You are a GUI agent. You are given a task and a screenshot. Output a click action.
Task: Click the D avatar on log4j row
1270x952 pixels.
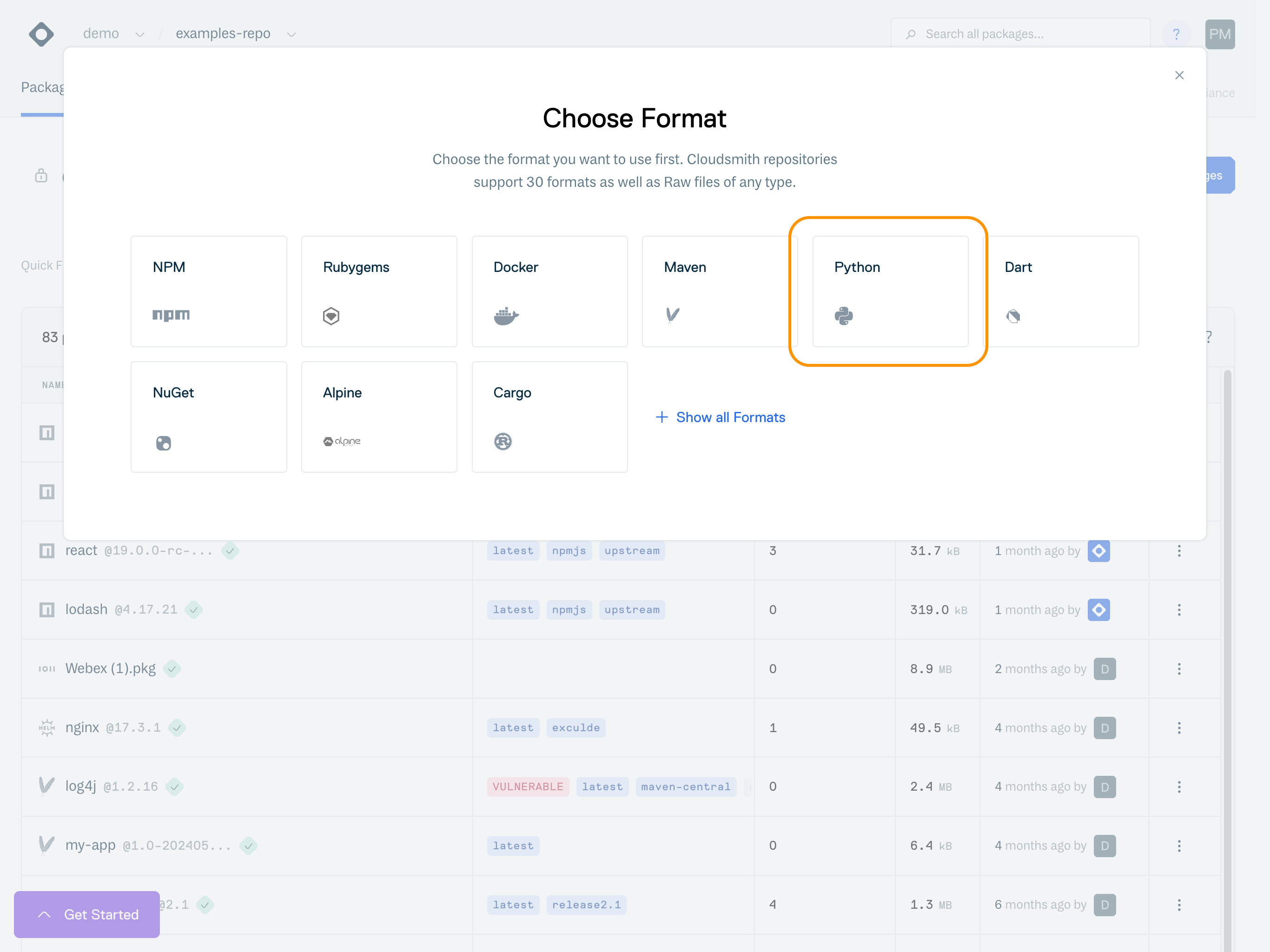click(x=1104, y=787)
